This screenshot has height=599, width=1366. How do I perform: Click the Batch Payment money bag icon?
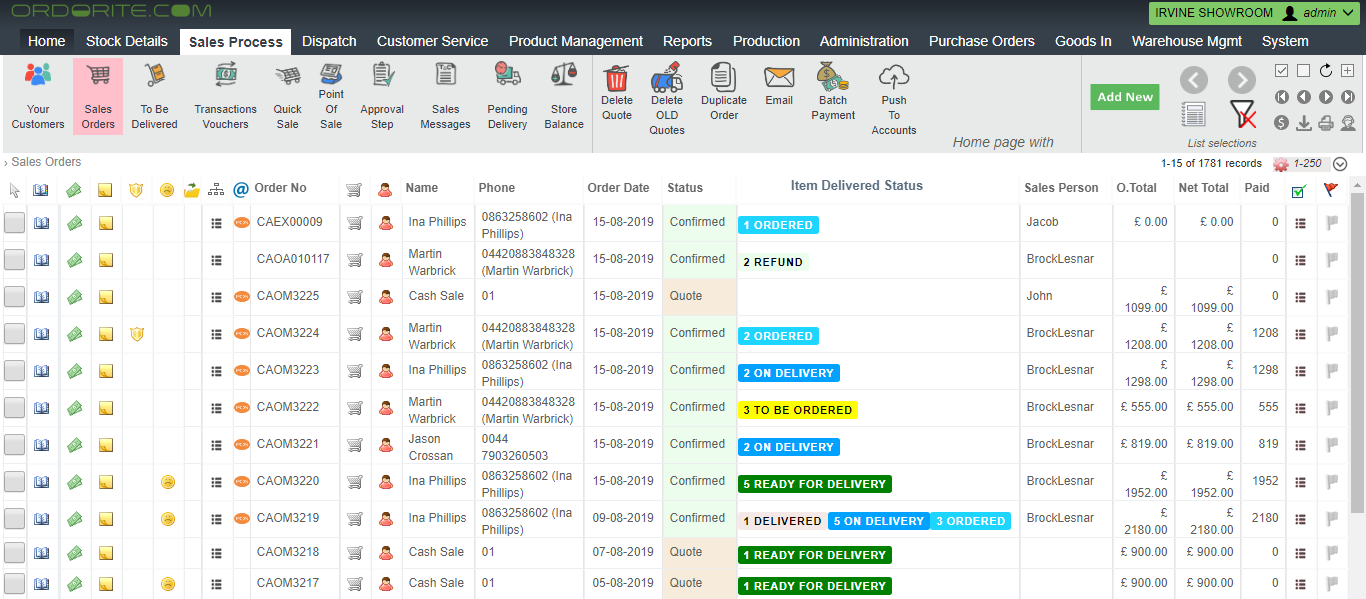(x=832, y=77)
